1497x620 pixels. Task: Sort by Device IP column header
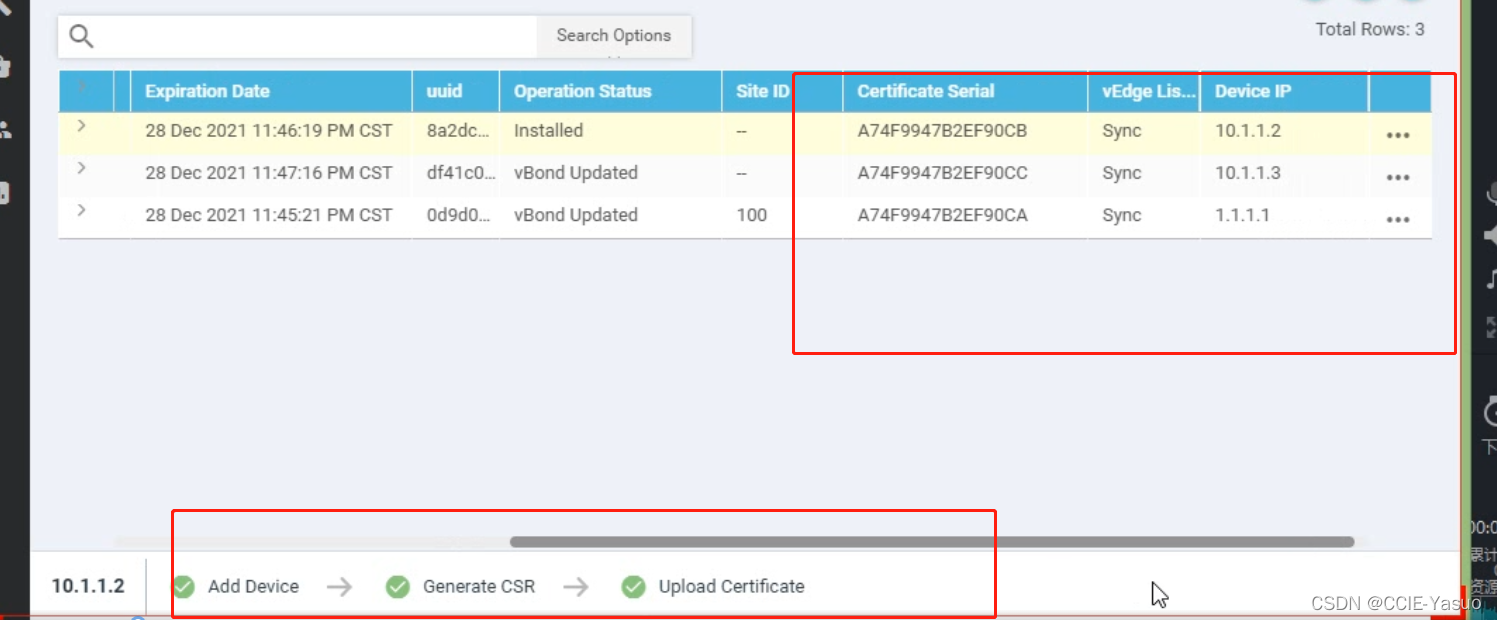click(x=1253, y=91)
